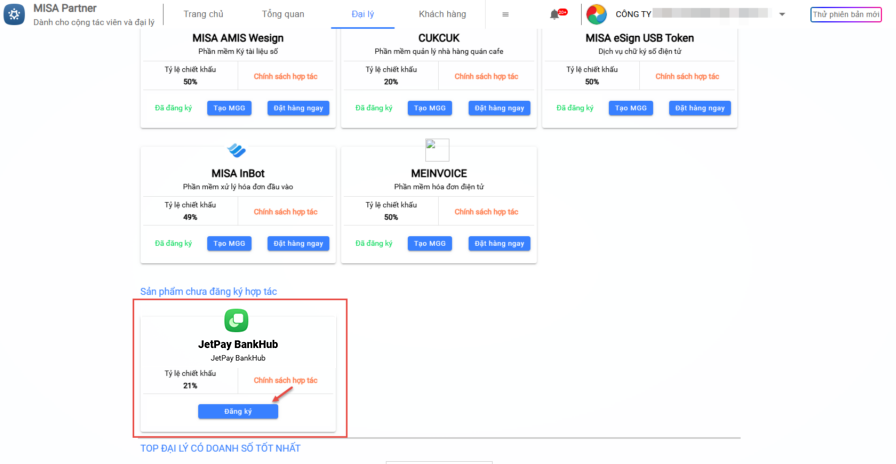Click Thử phiên bản mới button
This screenshot has width=896, height=464.
[846, 14]
